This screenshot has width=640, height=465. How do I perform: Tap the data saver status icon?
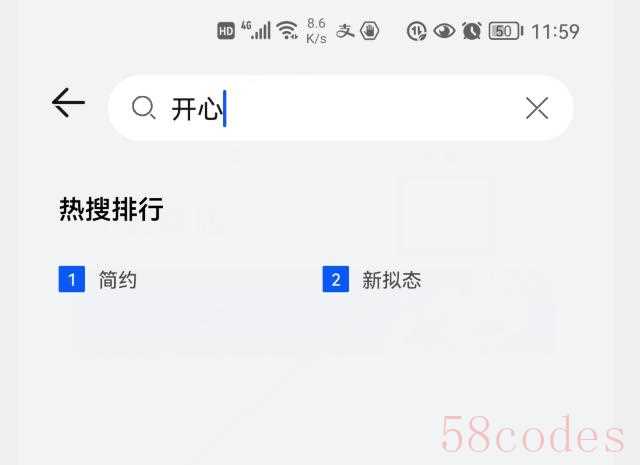click(x=416, y=31)
